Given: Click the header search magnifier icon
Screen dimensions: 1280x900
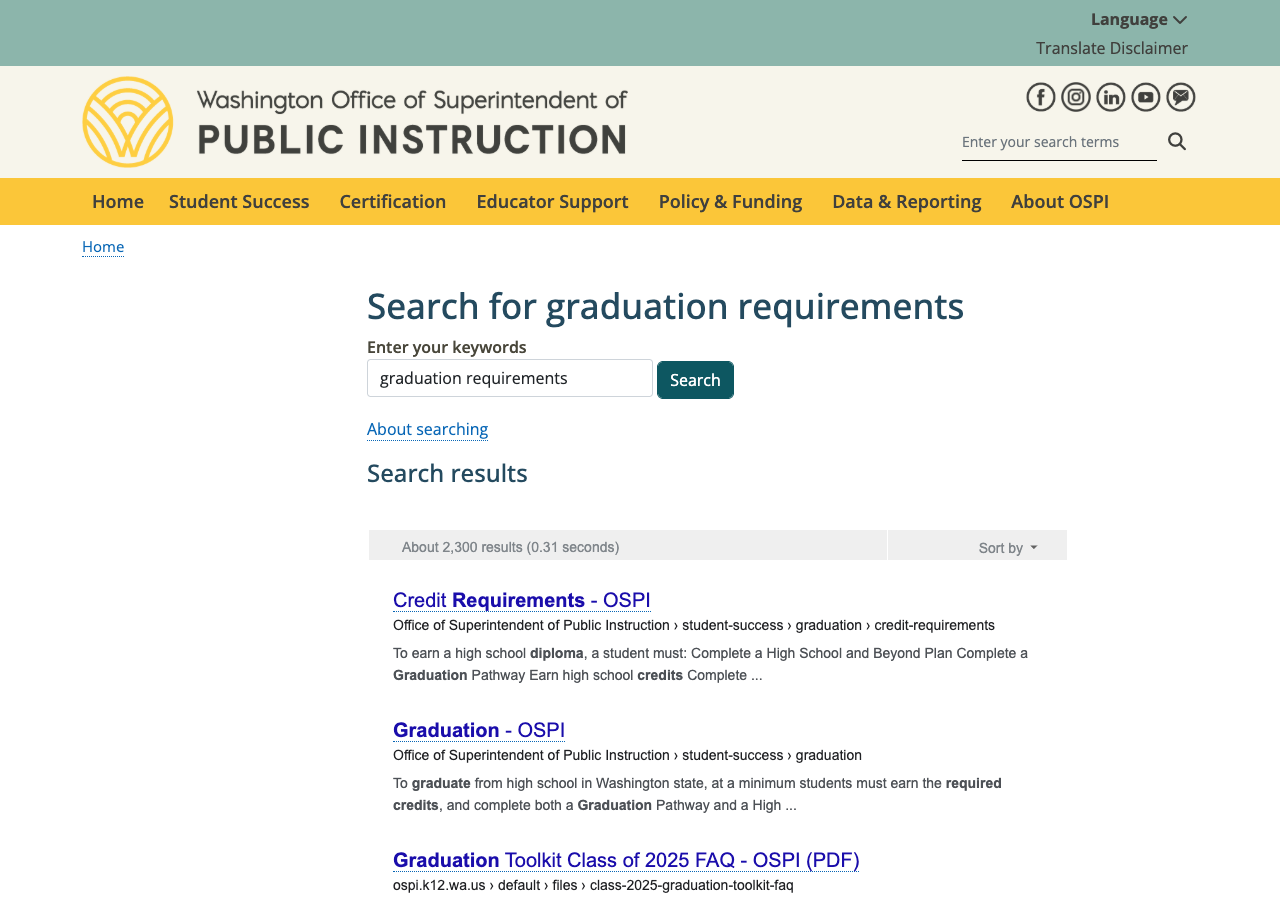Looking at the screenshot, I should [x=1177, y=141].
